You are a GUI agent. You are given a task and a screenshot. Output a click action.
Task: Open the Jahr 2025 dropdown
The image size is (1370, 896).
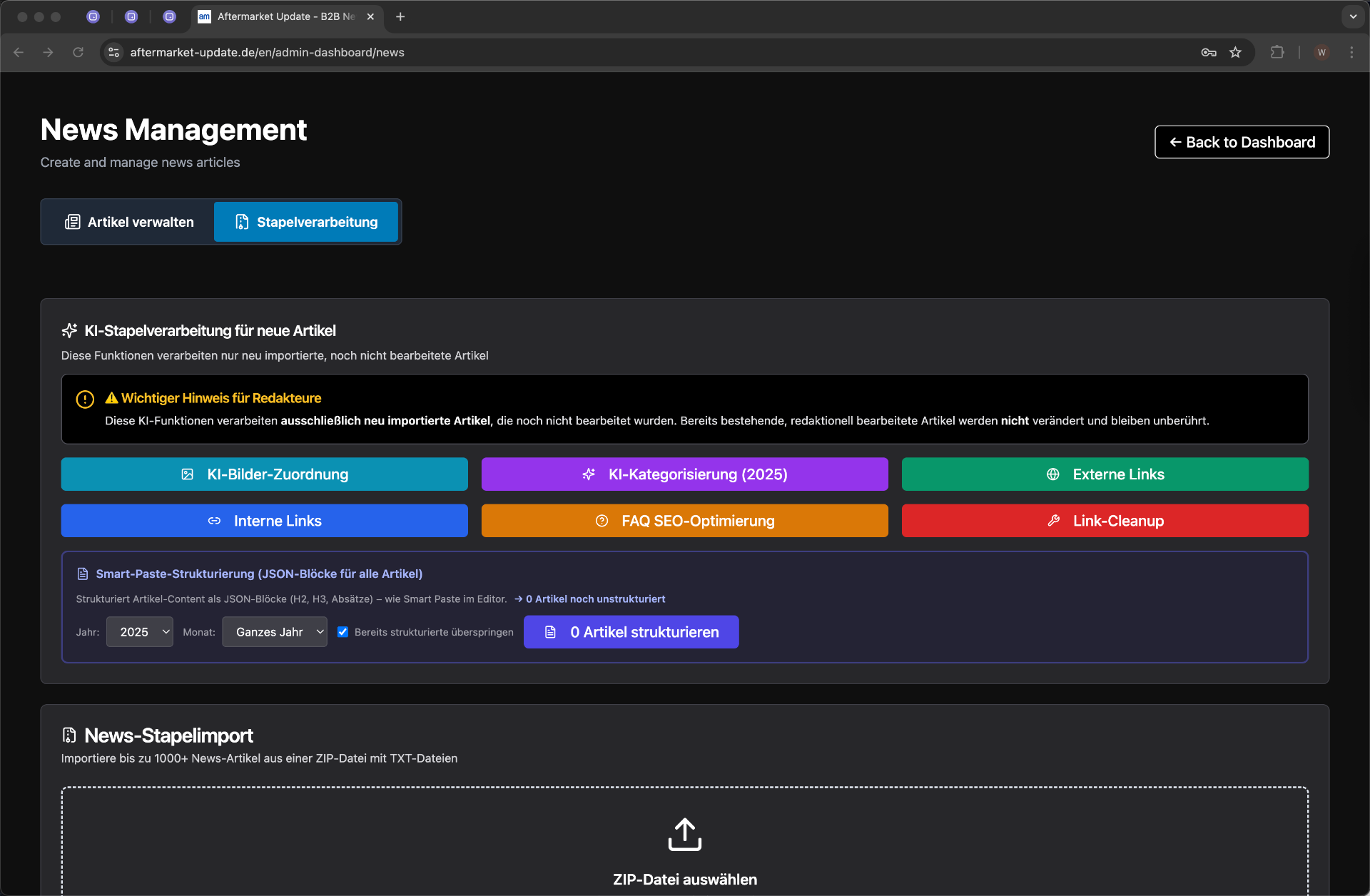(x=140, y=632)
